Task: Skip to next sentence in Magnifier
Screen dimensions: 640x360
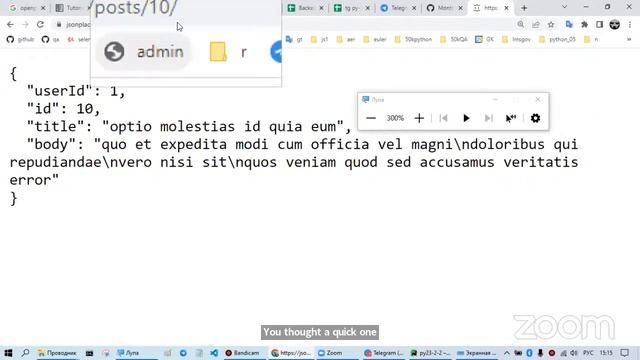Action: point(488,118)
